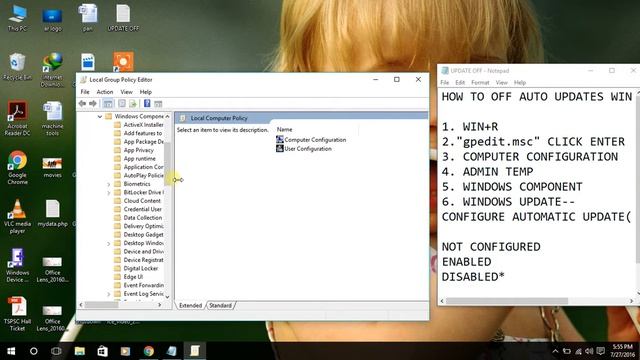
Task: Expand the Desktop Window tree node
Action: point(109,243)
